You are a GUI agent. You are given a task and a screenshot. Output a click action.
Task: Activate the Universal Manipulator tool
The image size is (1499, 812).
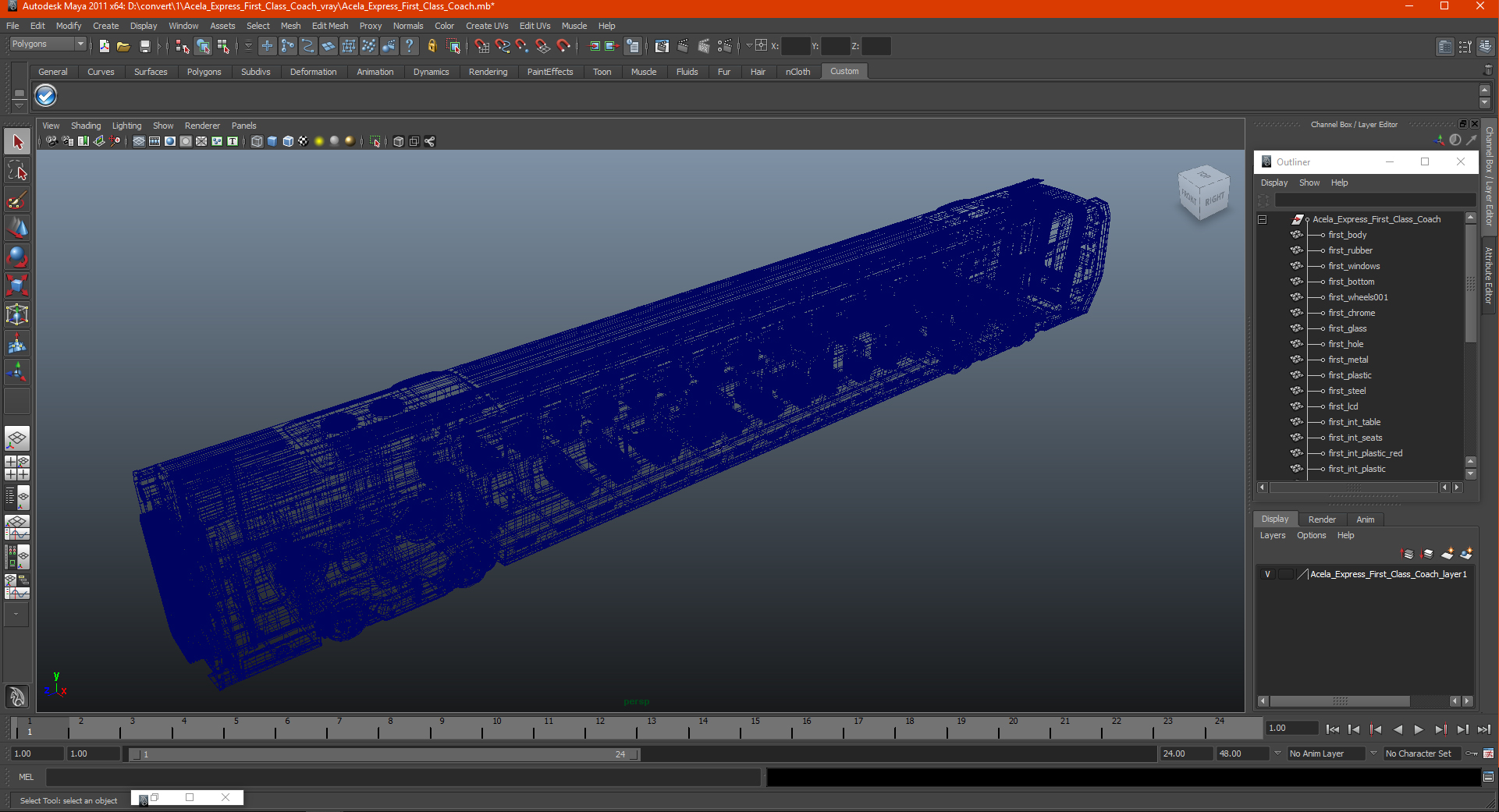point(17,314)
